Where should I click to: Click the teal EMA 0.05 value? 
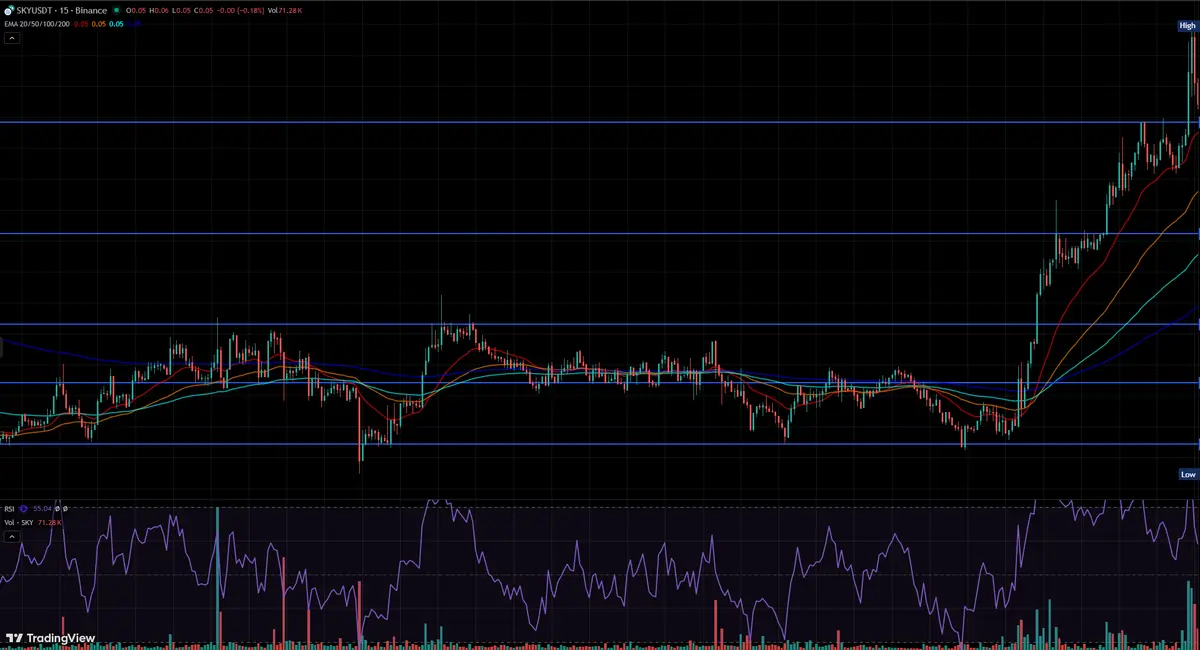click(x=116, y=24)
